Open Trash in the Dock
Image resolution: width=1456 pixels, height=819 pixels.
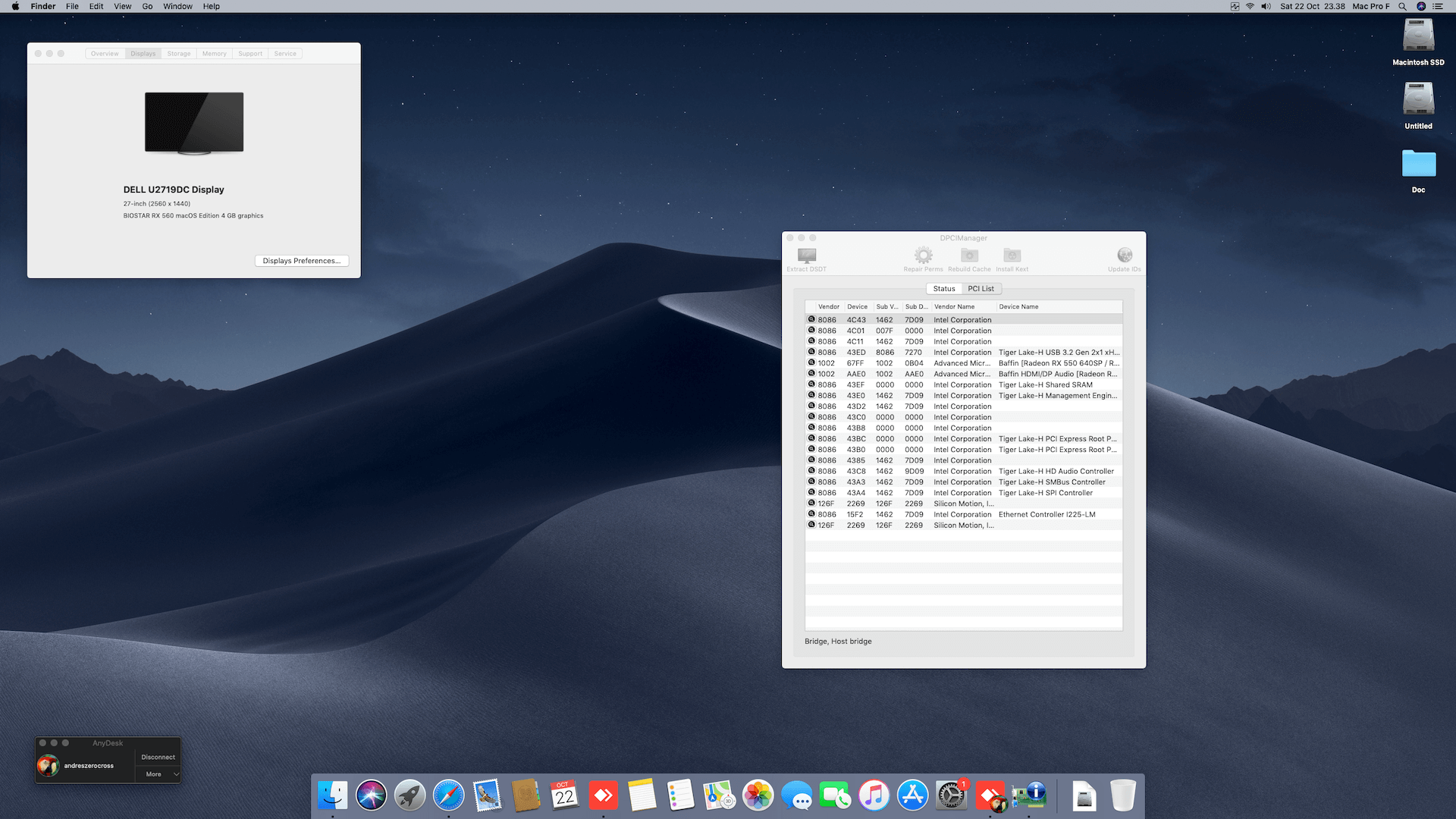pos(1122,795)
